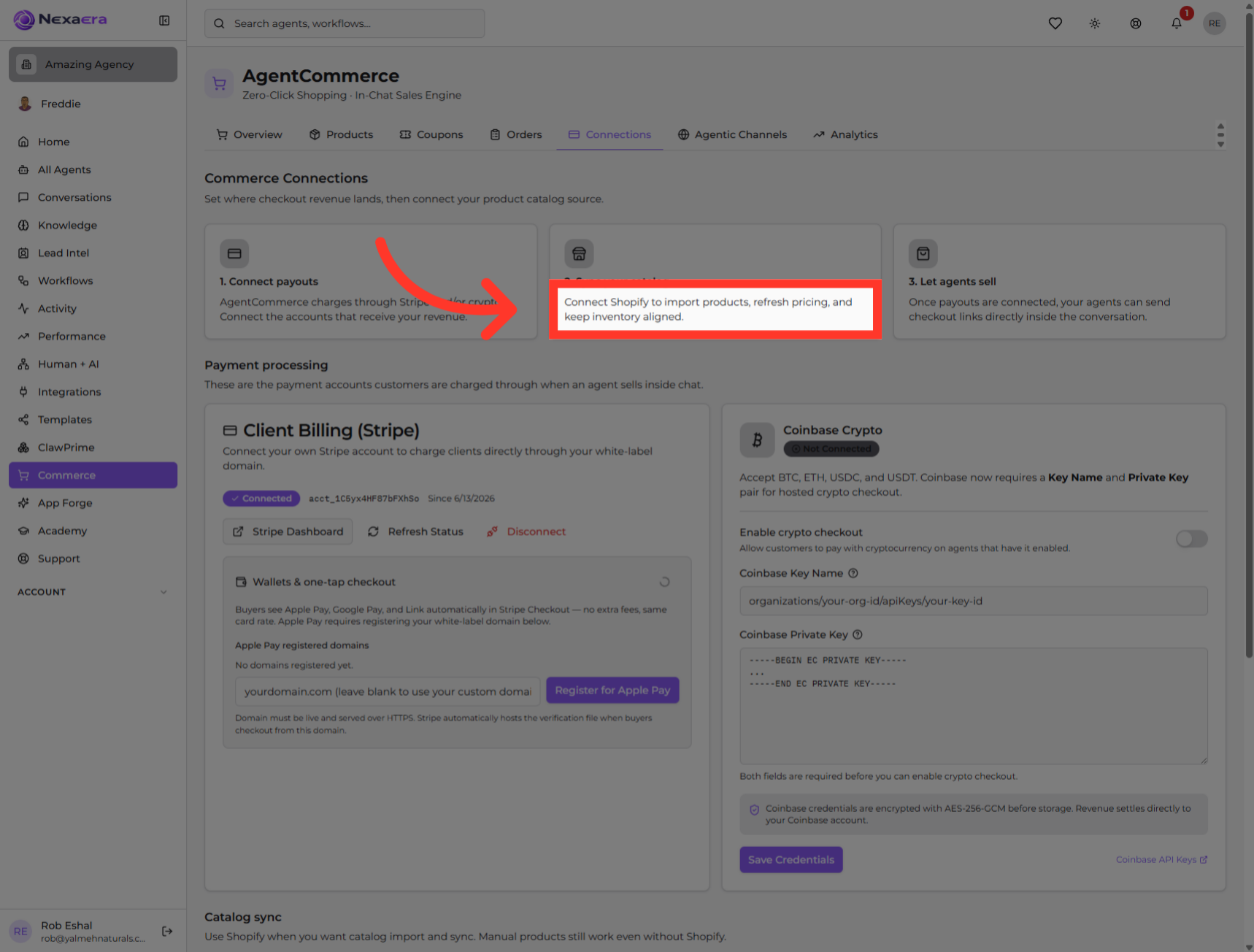Image resolution: width=1254 pixels, height=952 pixels.
Task: Toggle light theme sun icon
Action: 1095,23
